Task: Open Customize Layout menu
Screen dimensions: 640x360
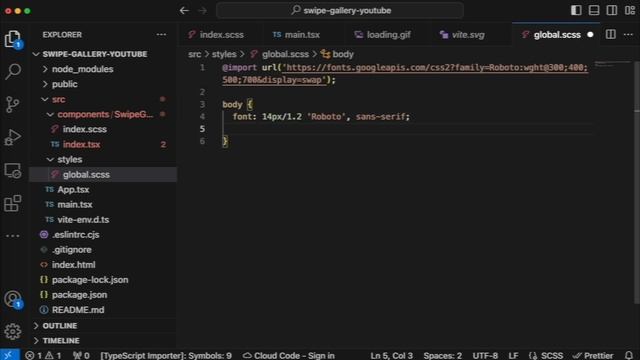Action: tap(630, 10)
